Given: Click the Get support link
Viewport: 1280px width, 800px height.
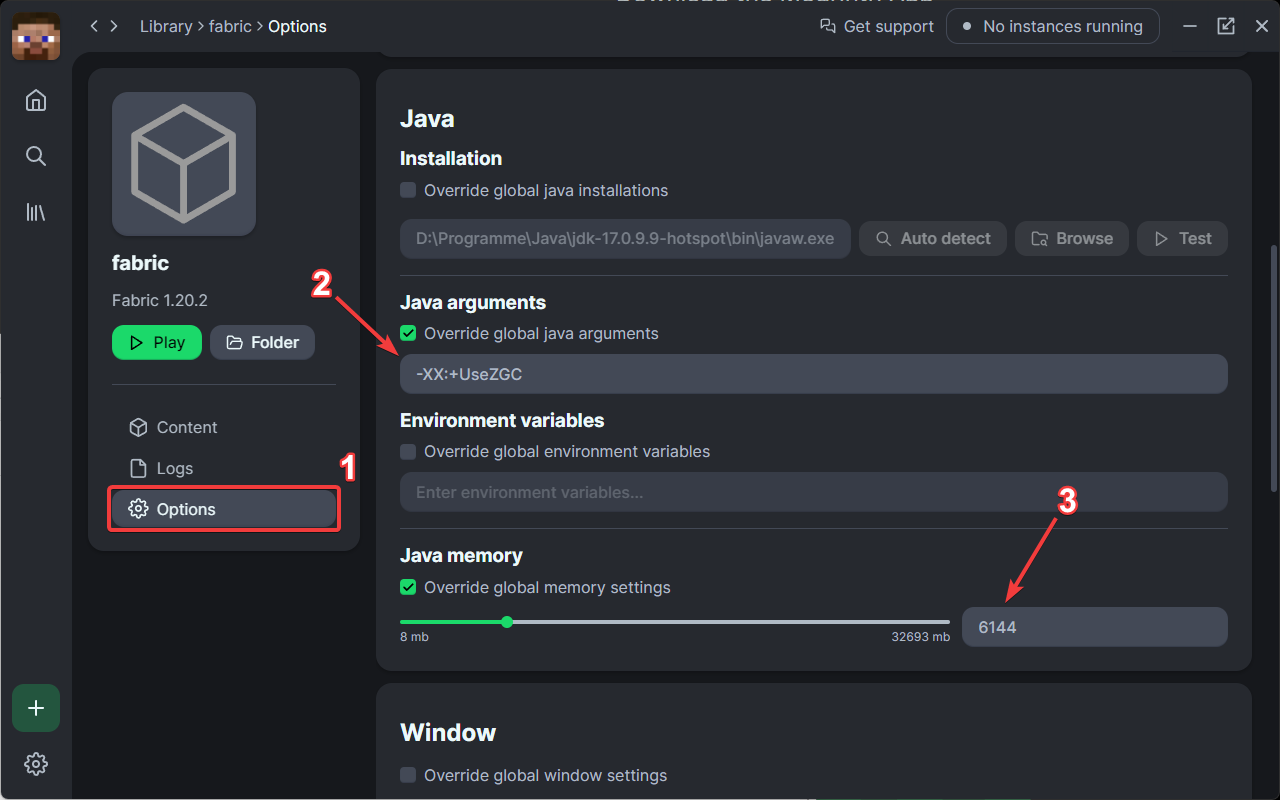Looking at the screenshot, I should click(x=876, y=26).
